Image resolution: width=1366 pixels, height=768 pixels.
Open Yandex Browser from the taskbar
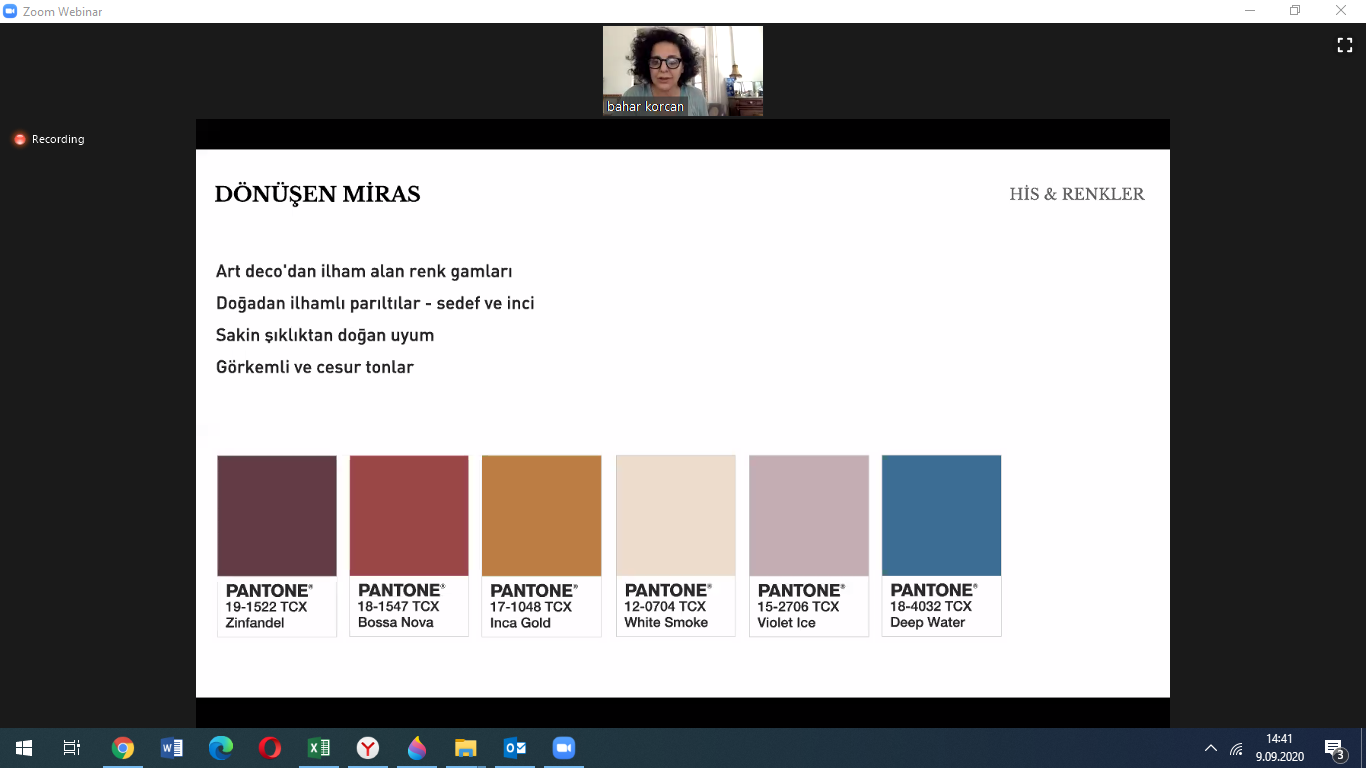pyautogui.click(x=368, y=748)
